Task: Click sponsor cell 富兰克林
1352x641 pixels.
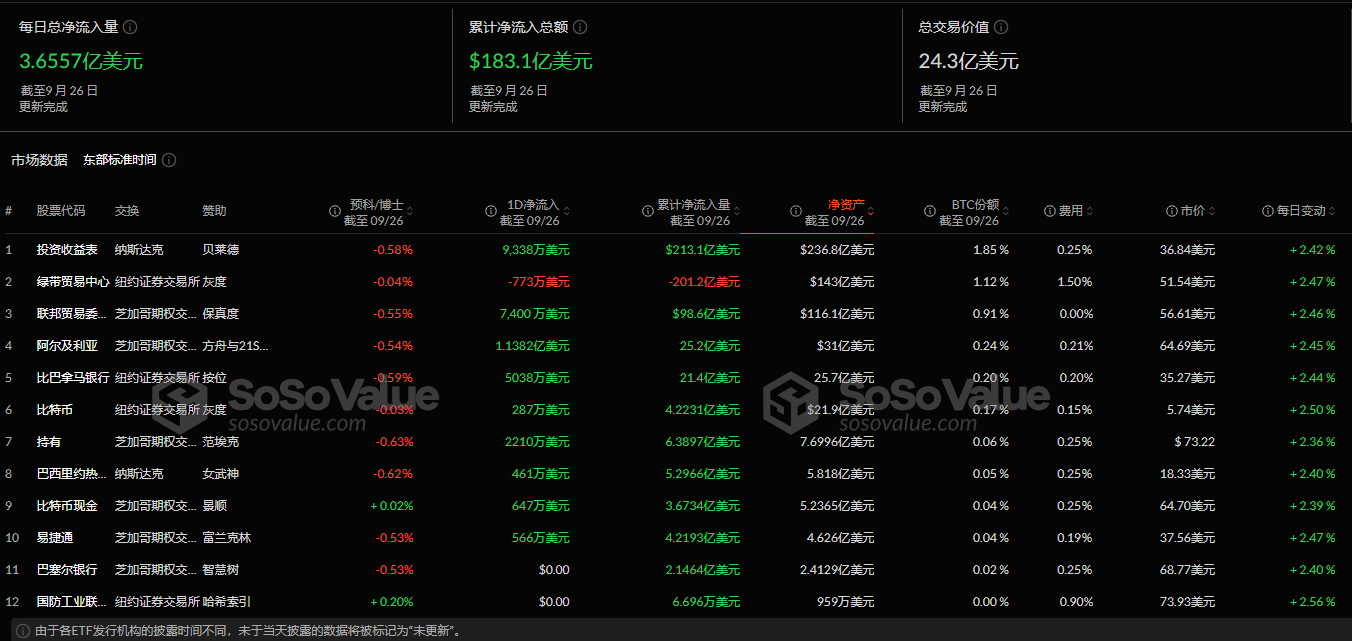Action: coord(227,538)
